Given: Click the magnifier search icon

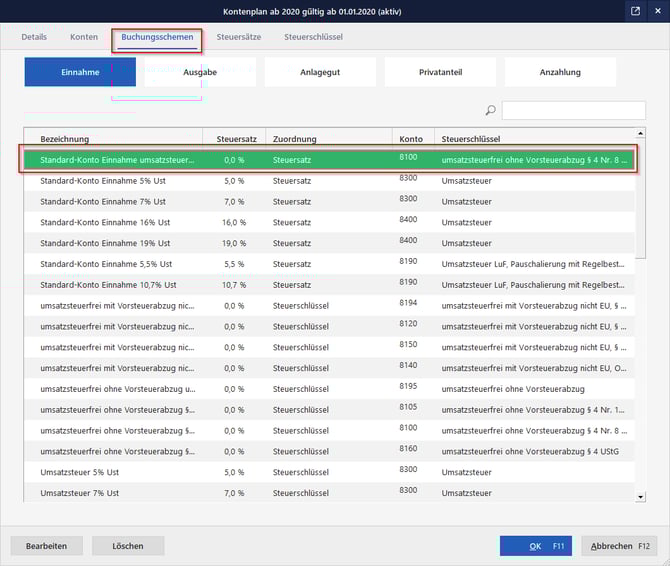Looking at the screenshot, I should [x=491, y=110].
